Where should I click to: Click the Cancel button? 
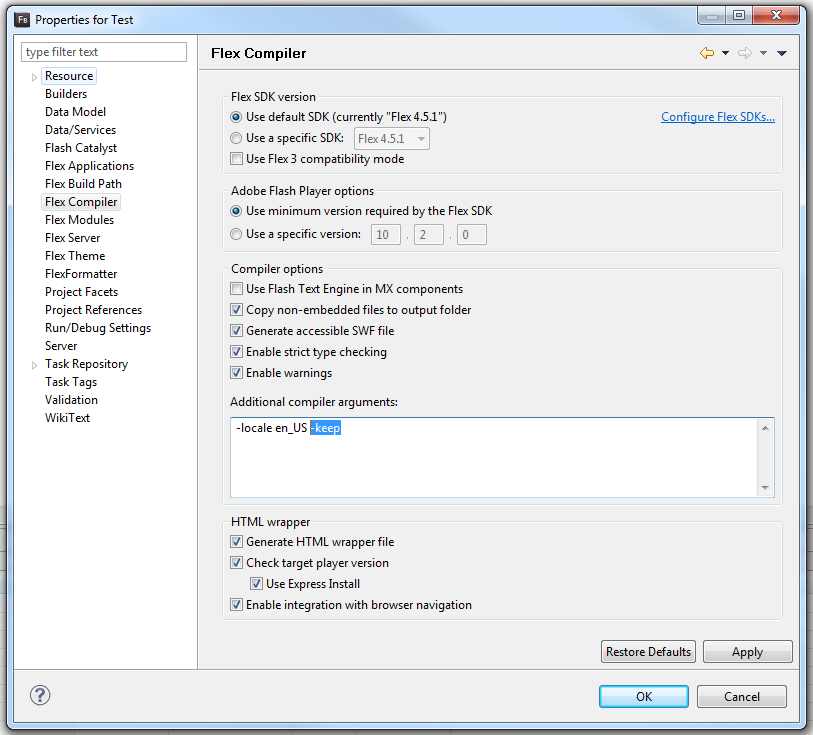pos(741,696)
